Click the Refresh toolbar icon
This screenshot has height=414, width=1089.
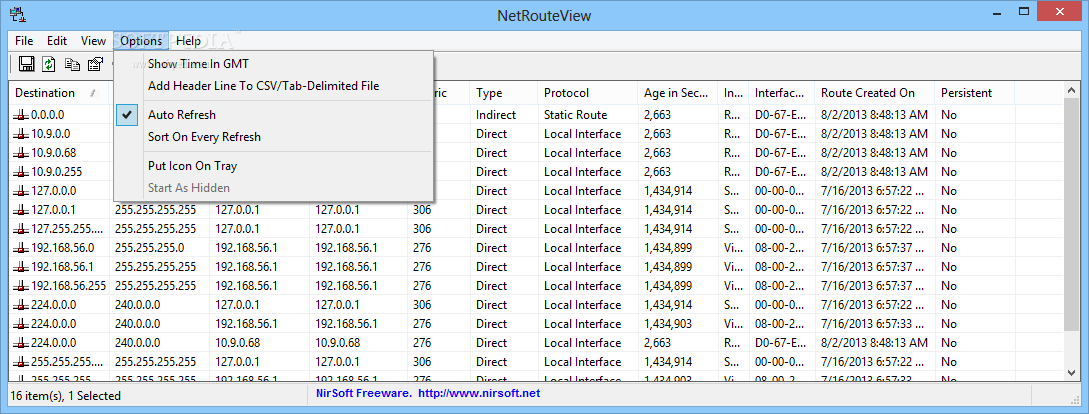click(x=49, y=65)
